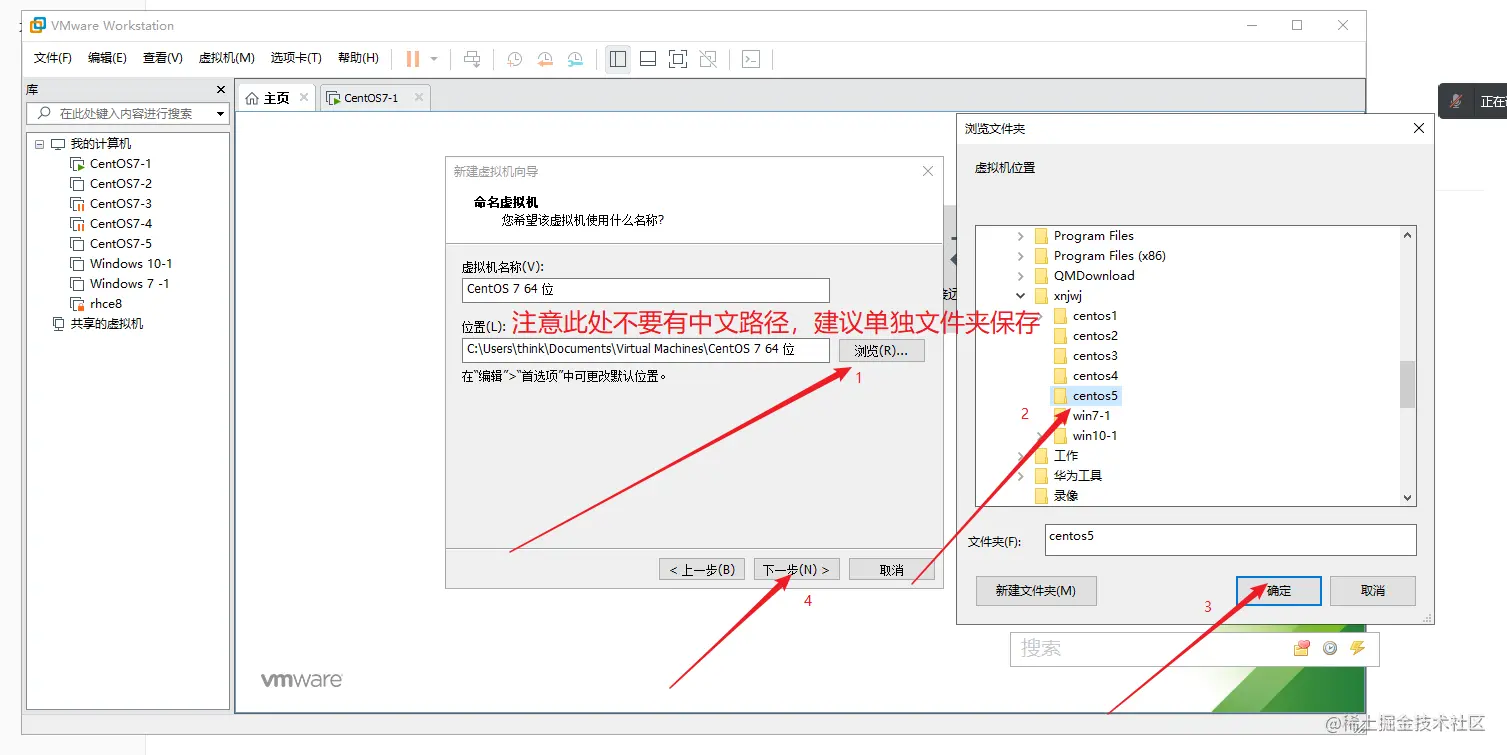
Task: Click inside the 虚拟机名称 name field
Action: [645, 290]
